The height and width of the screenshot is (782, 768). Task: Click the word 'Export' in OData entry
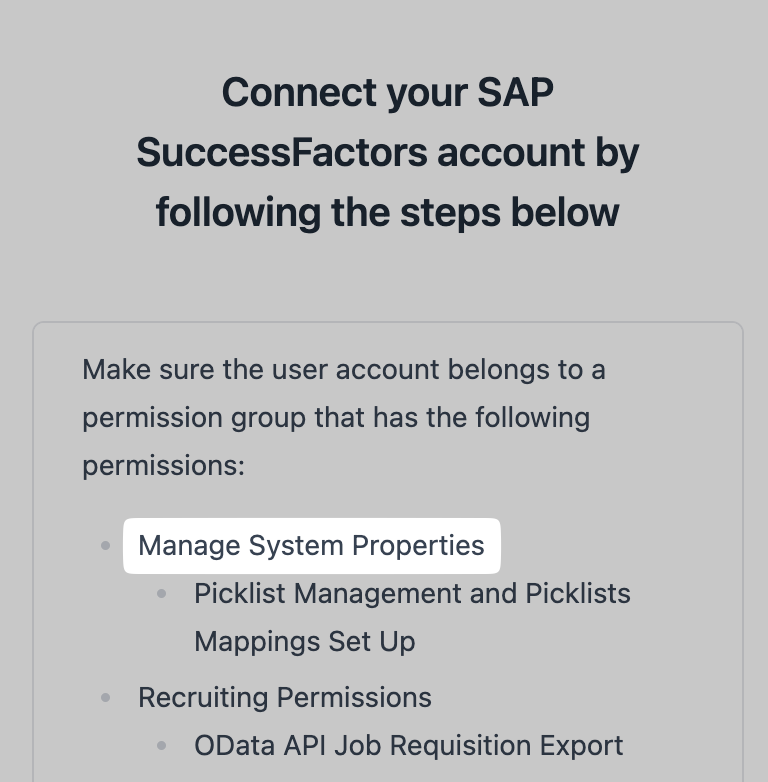click(581, 745)
